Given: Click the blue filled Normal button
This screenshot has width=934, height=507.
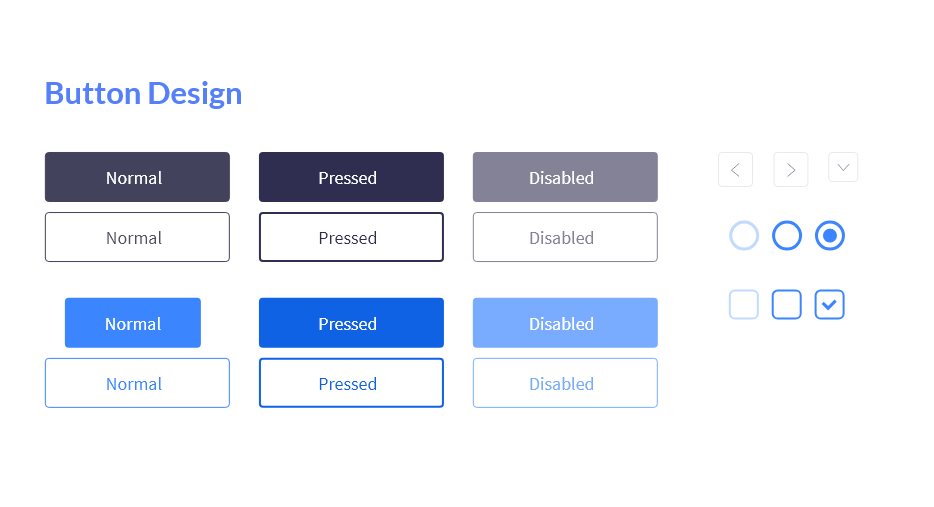Looking at the screenshot, I should point(133,323).
